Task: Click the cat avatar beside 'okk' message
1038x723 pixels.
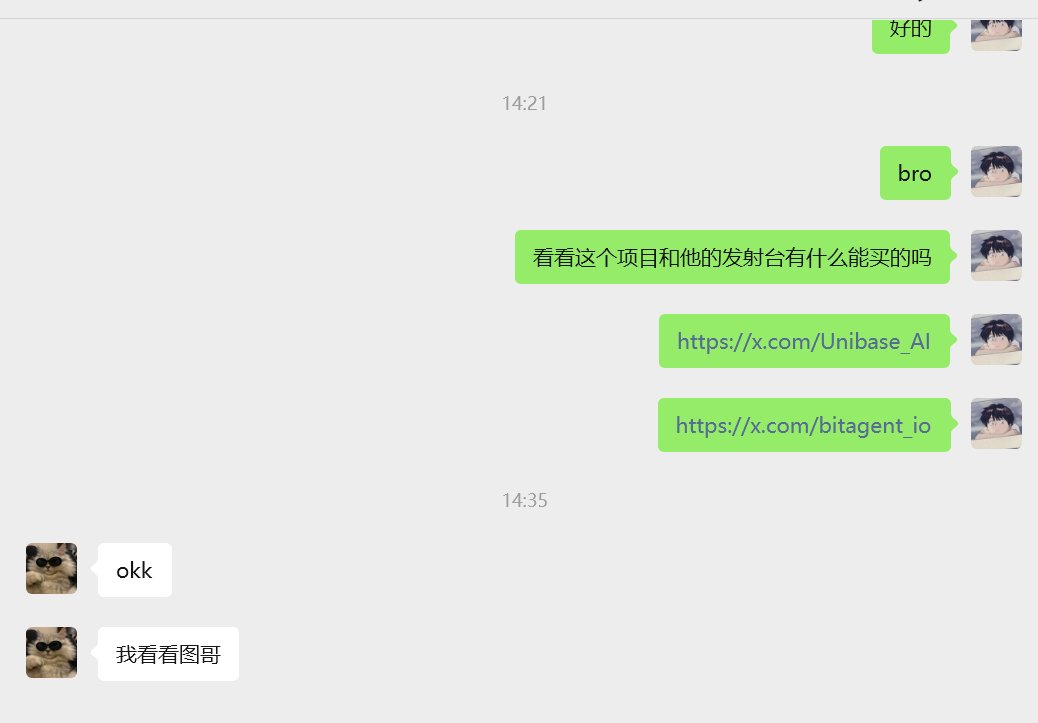Action: (x=52, y=569)
